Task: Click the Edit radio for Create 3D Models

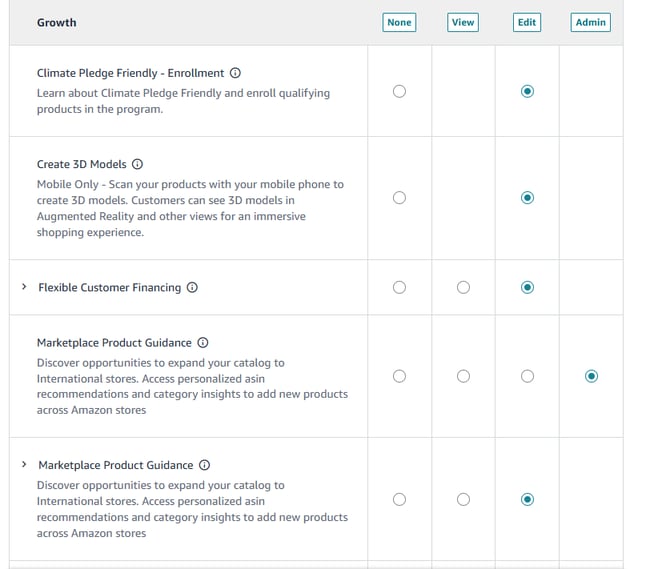Action: [x=527, y=198]
